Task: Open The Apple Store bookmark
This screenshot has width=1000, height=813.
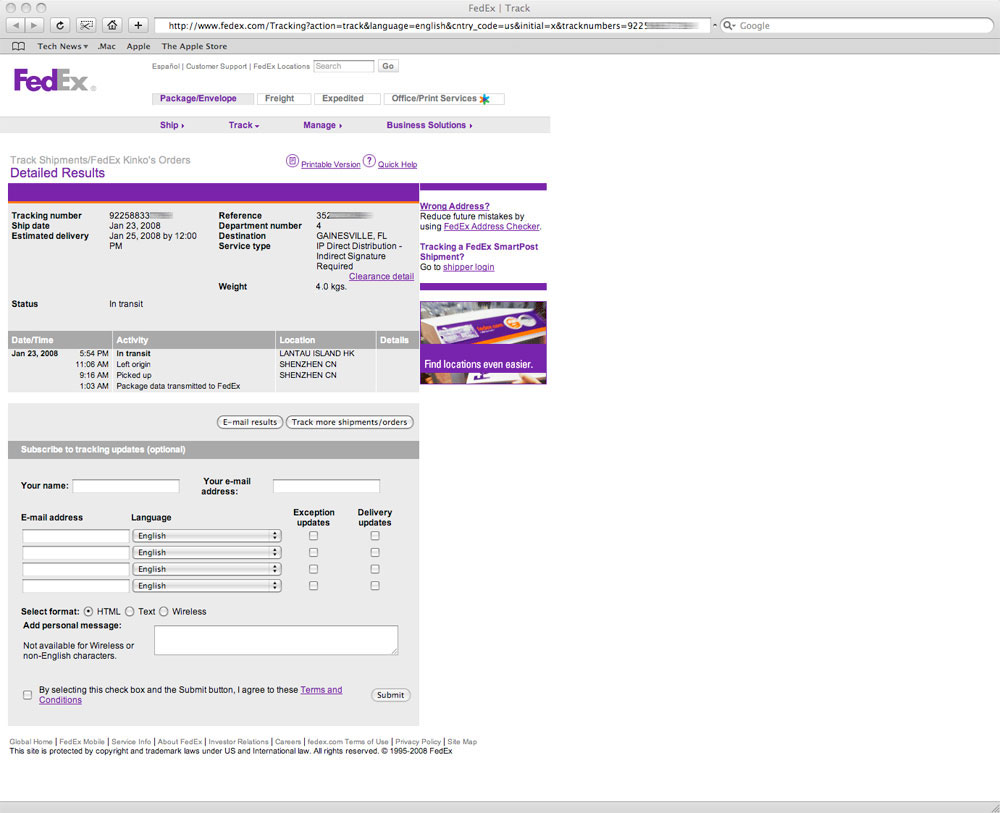Action: (194, 47)
